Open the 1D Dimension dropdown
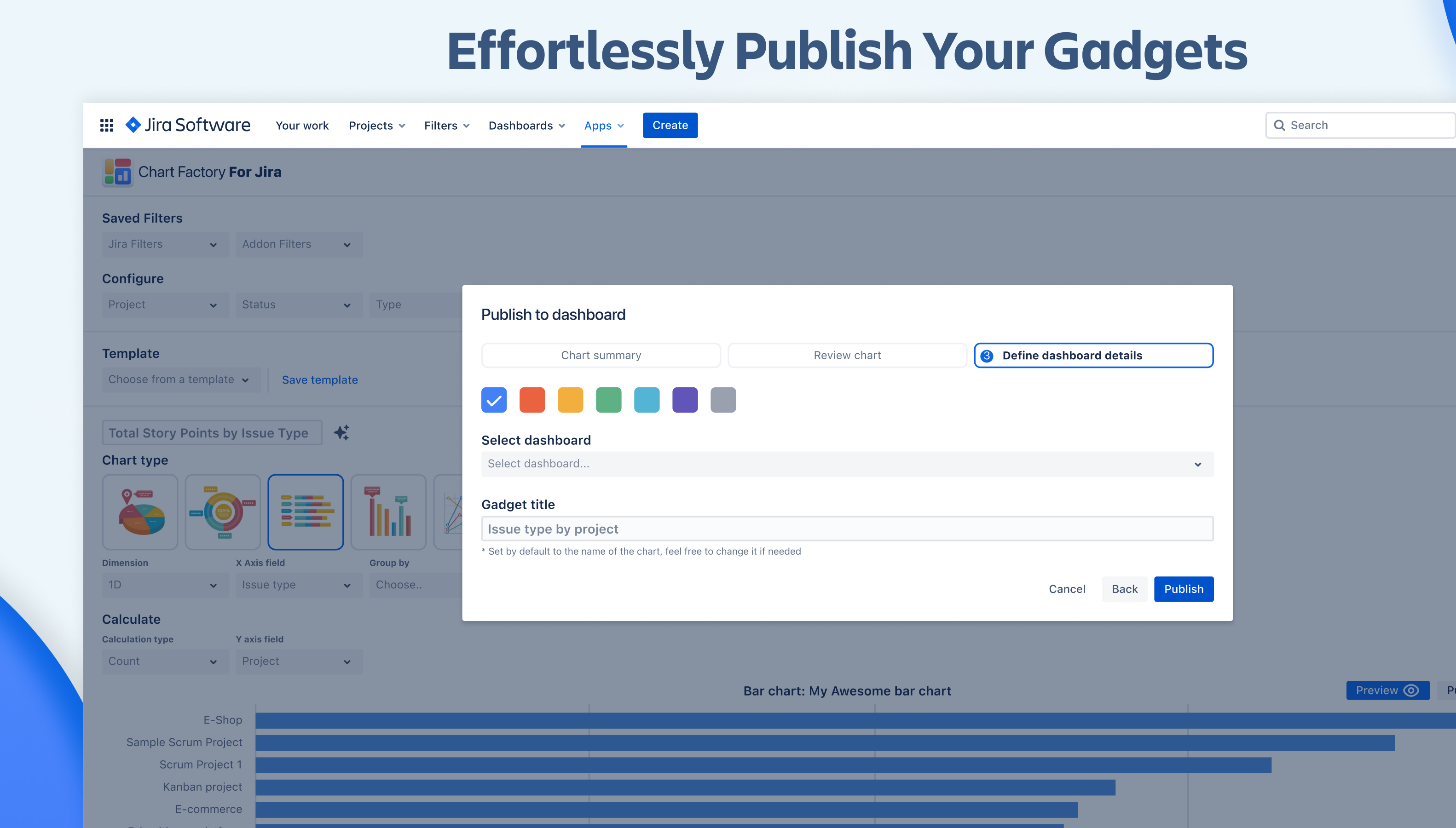This screenshot has height=828, width=1456. pos(165,585)
